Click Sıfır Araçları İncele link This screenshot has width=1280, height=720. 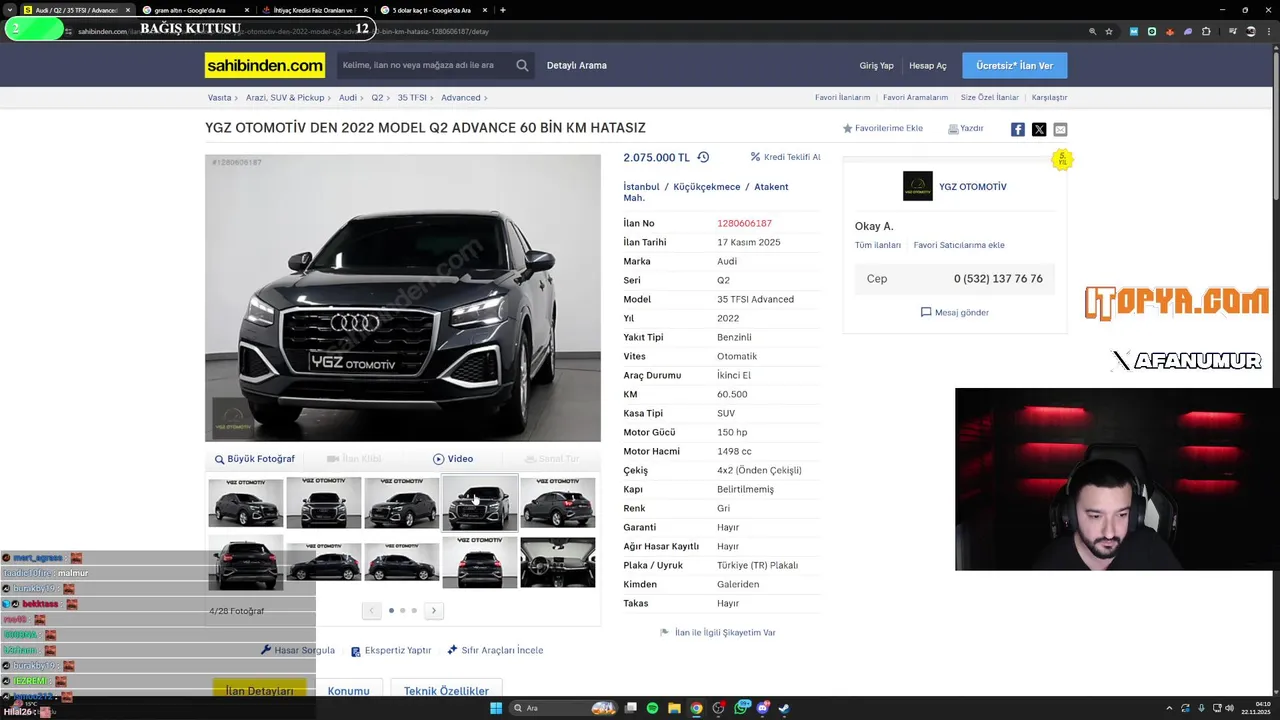(x=495, y=650)
